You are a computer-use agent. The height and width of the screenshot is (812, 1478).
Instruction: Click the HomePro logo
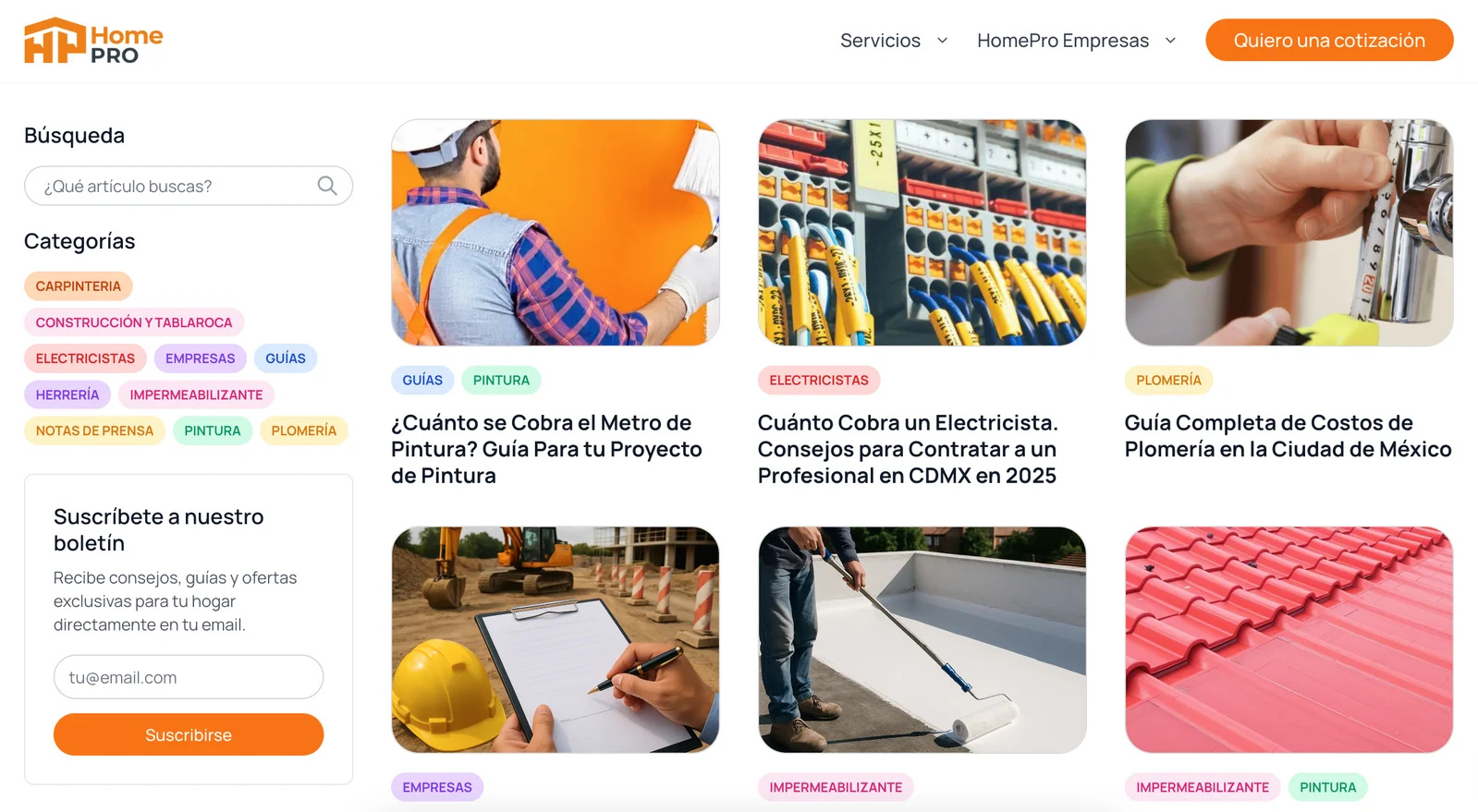click(x=93, y=41)
